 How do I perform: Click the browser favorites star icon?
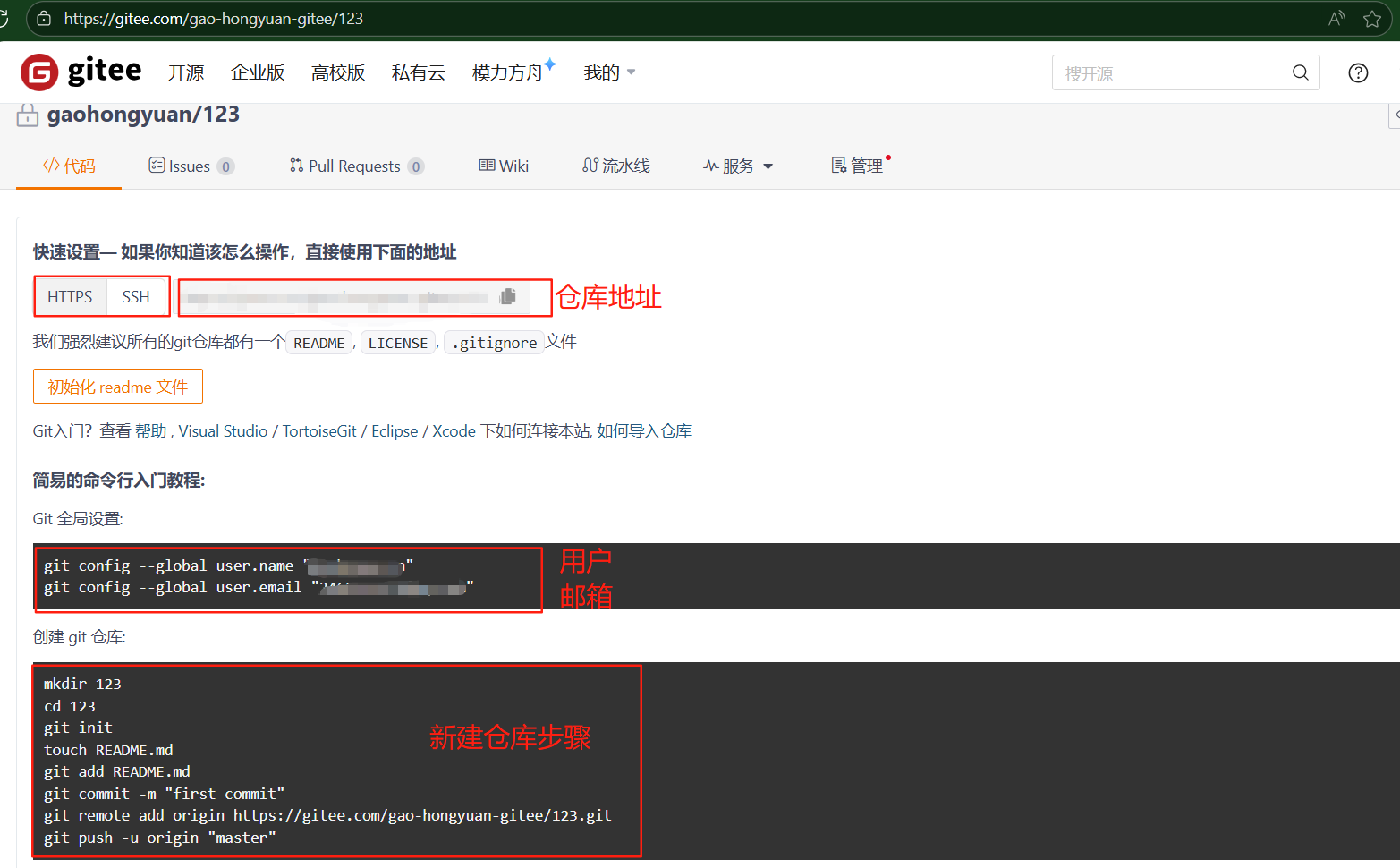pos(1372,19)
